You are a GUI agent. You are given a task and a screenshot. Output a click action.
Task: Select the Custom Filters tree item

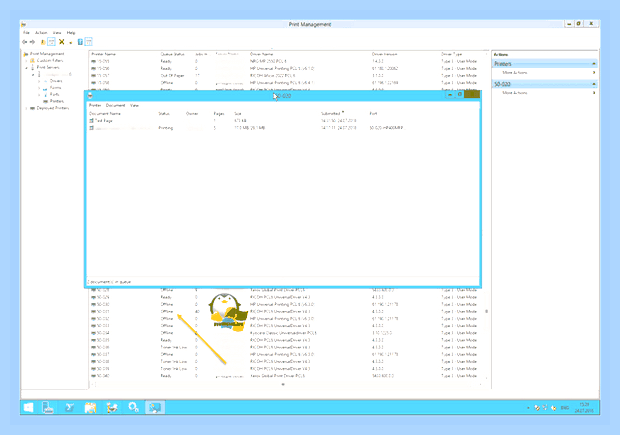click(49, 61)
